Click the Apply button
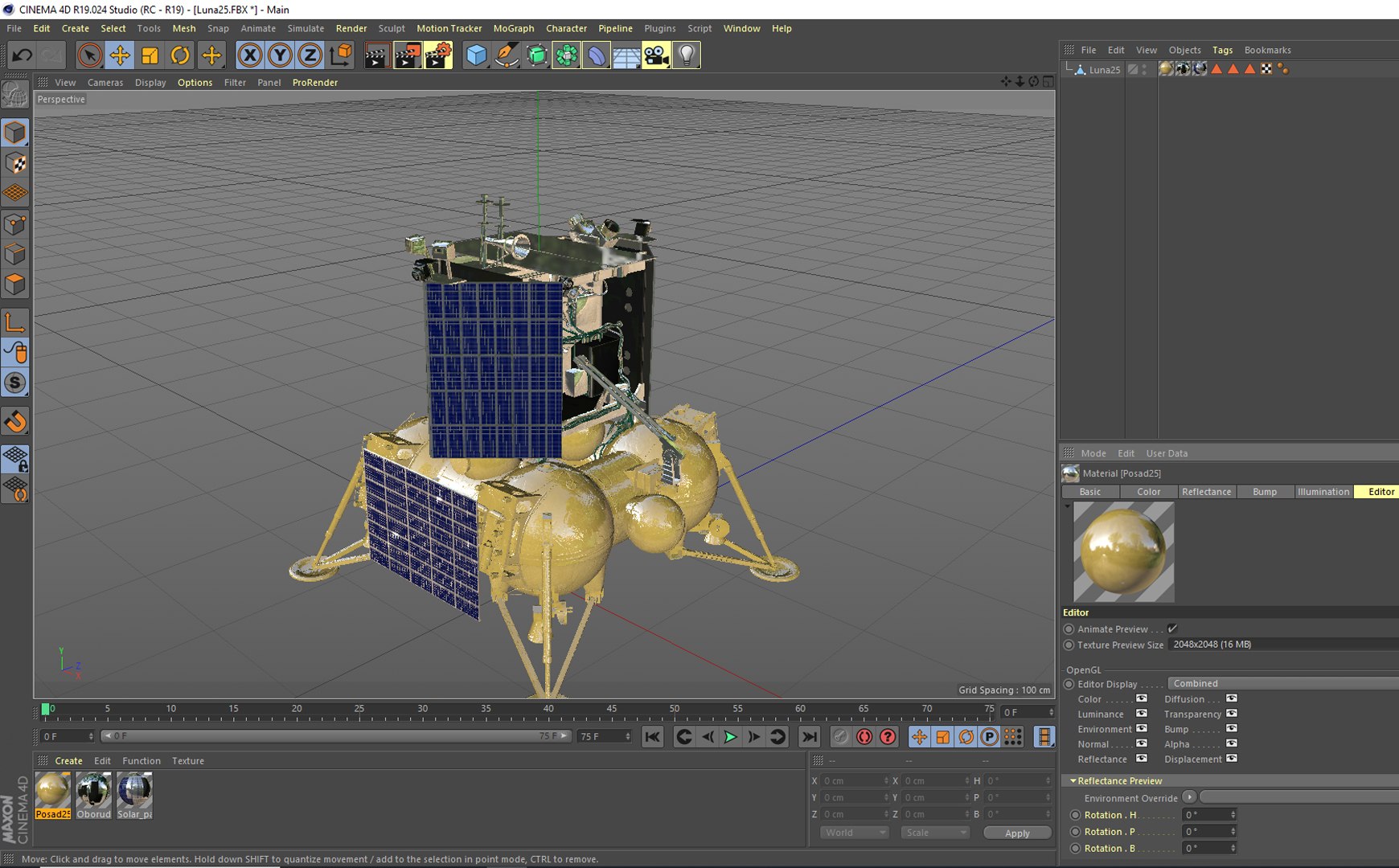This screenshot has width=1399, height=868. pos(1017,833)
